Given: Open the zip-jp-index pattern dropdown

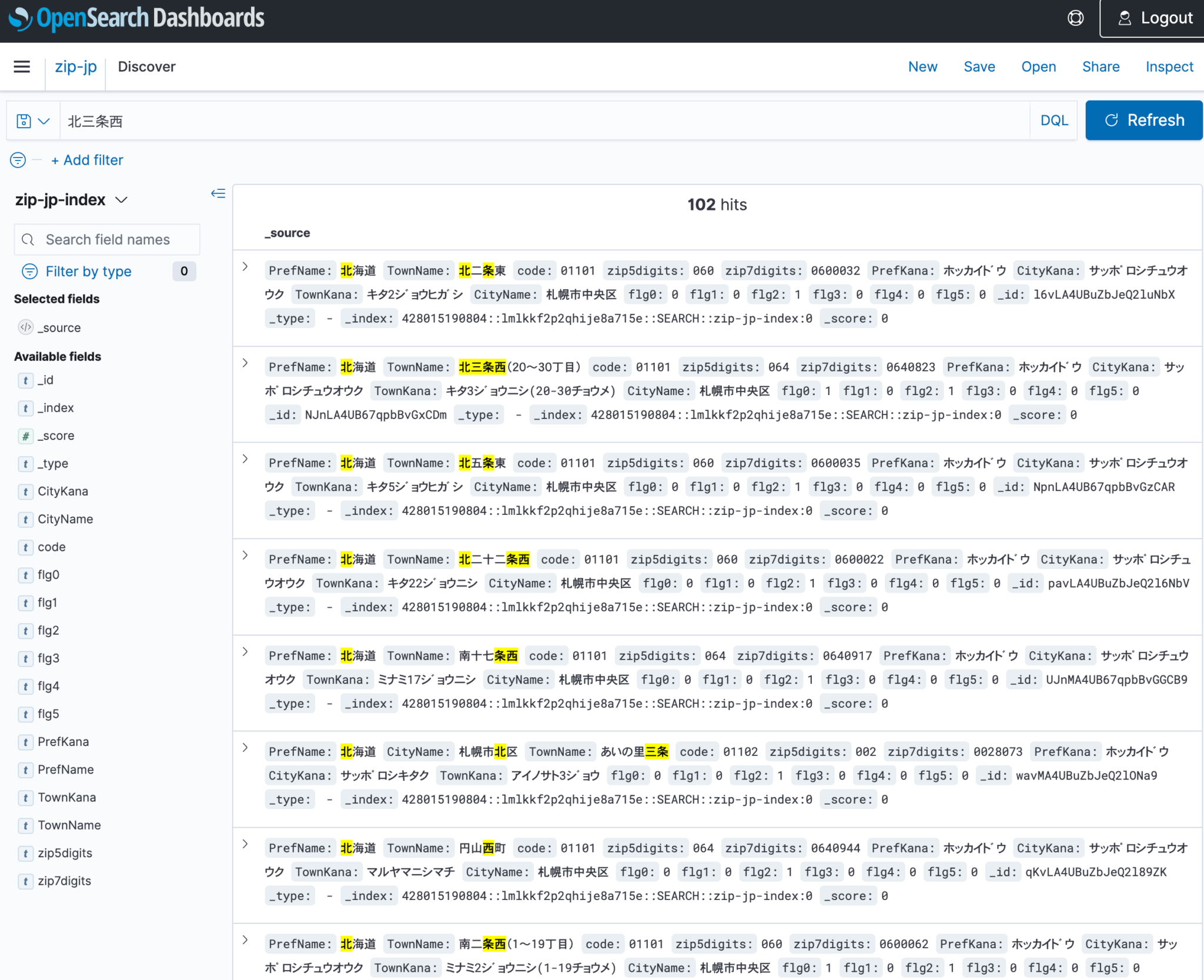Looking at the screenshot, I should (122, 200).
